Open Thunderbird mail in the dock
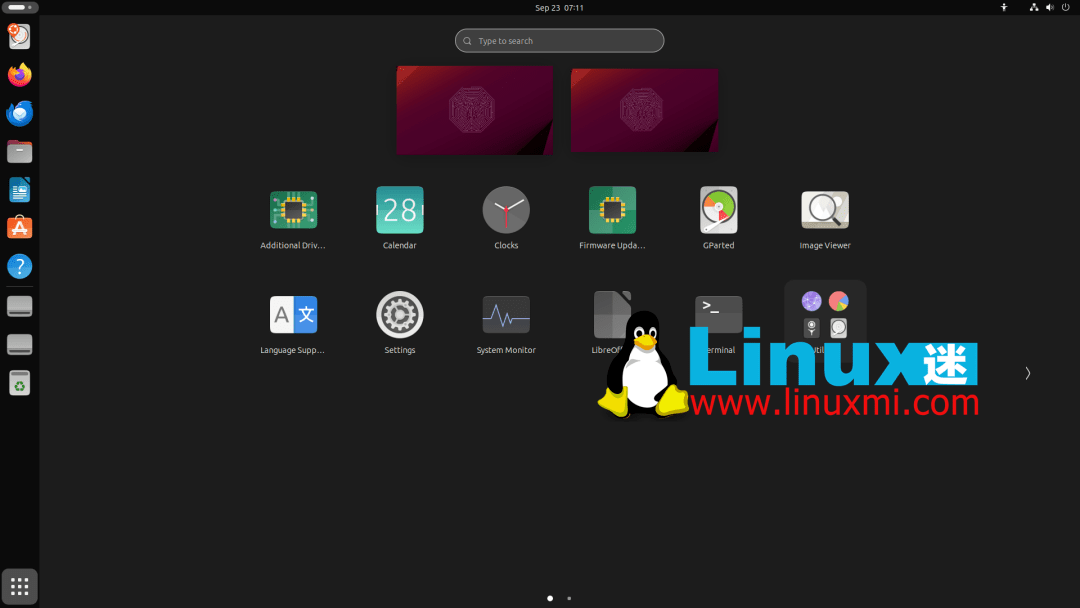 (19, 113)
